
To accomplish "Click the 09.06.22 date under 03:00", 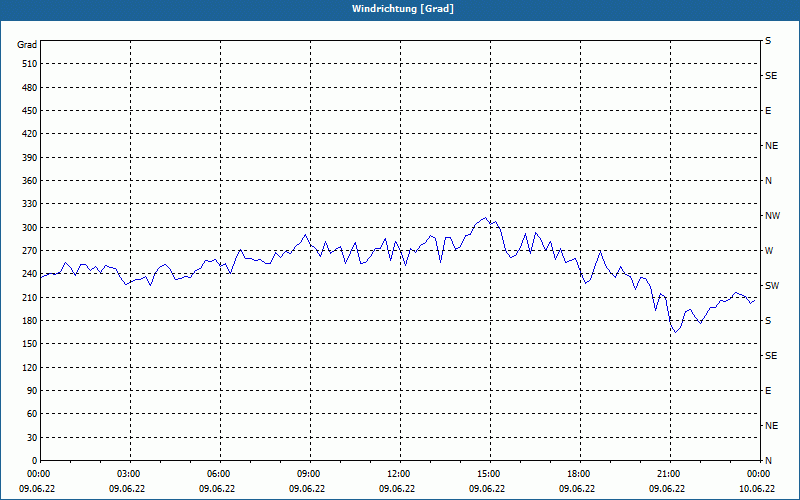I will point(127,489).
